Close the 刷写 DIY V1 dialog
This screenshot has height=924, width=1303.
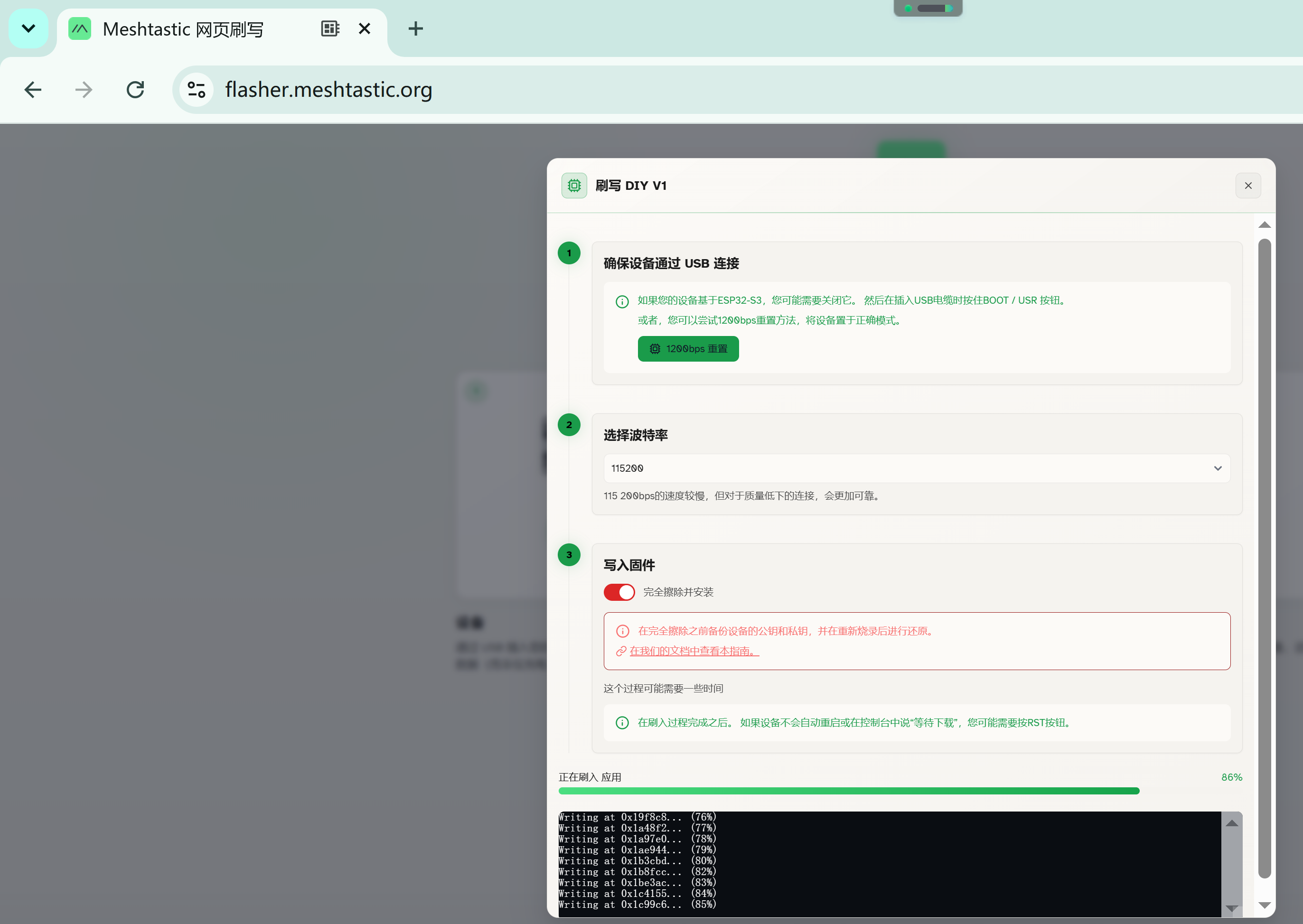[x=1248, y=186]
